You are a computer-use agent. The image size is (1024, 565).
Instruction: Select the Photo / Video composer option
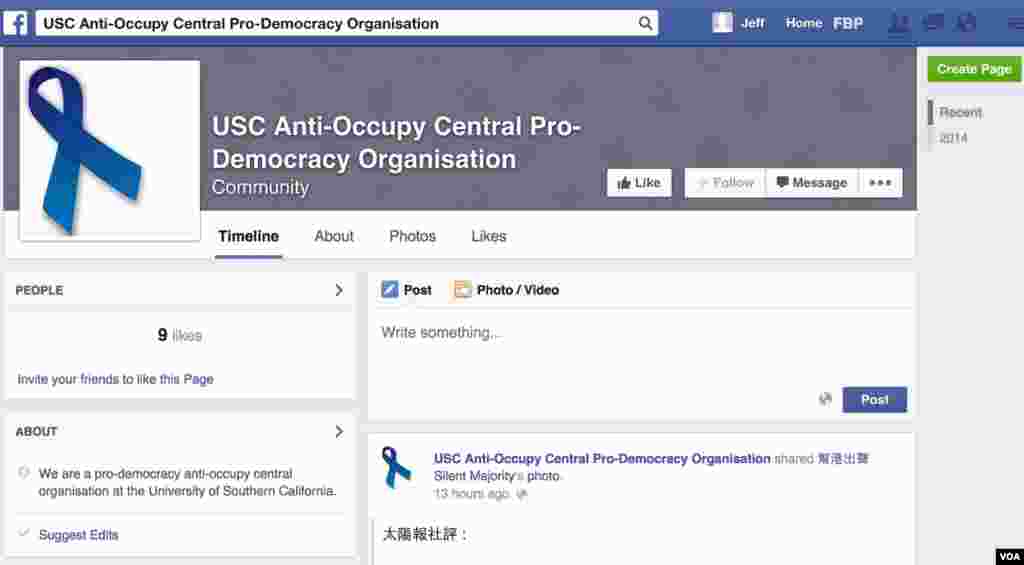pyautogui.click(x=506, y=290)
